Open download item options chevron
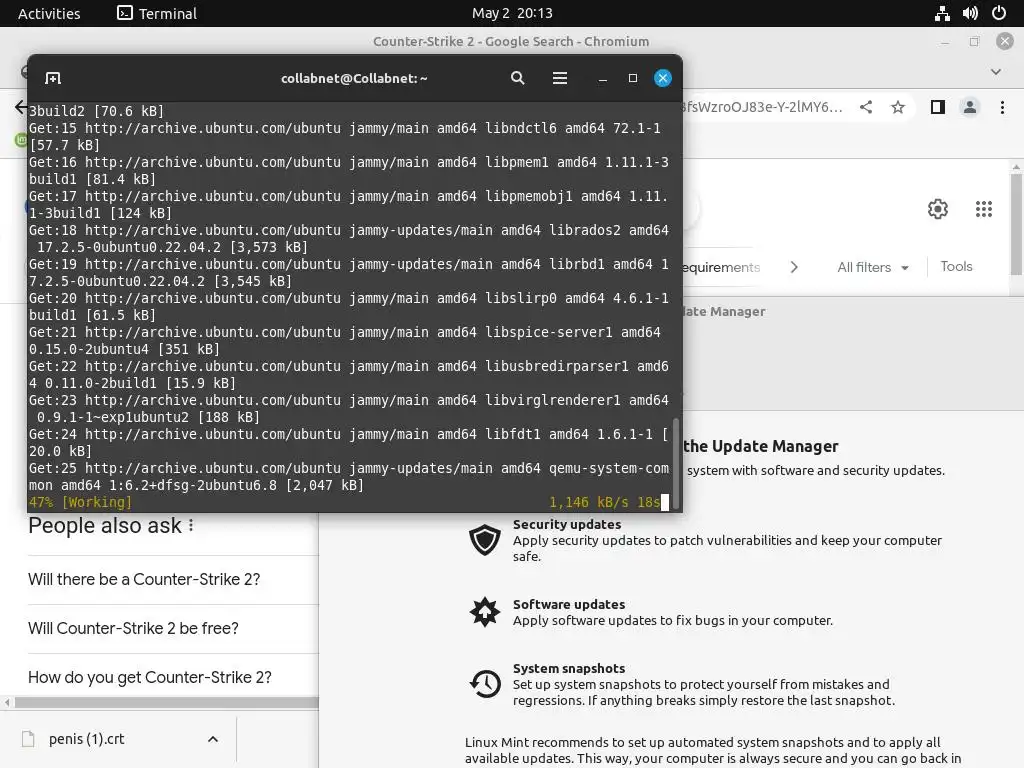The height and width of the screenshot is (768, 1024). tap(213, 739)
